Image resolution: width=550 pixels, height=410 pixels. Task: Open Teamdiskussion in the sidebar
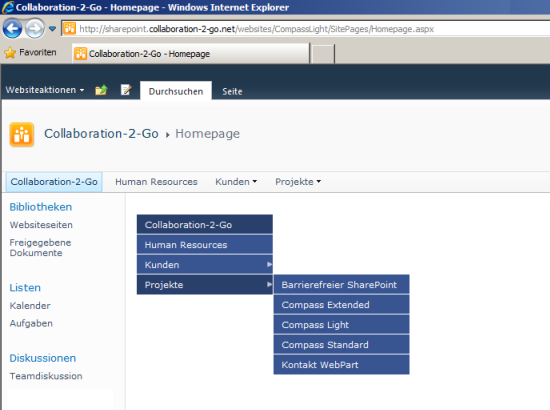pyautogui.click(x=46, y=376)
